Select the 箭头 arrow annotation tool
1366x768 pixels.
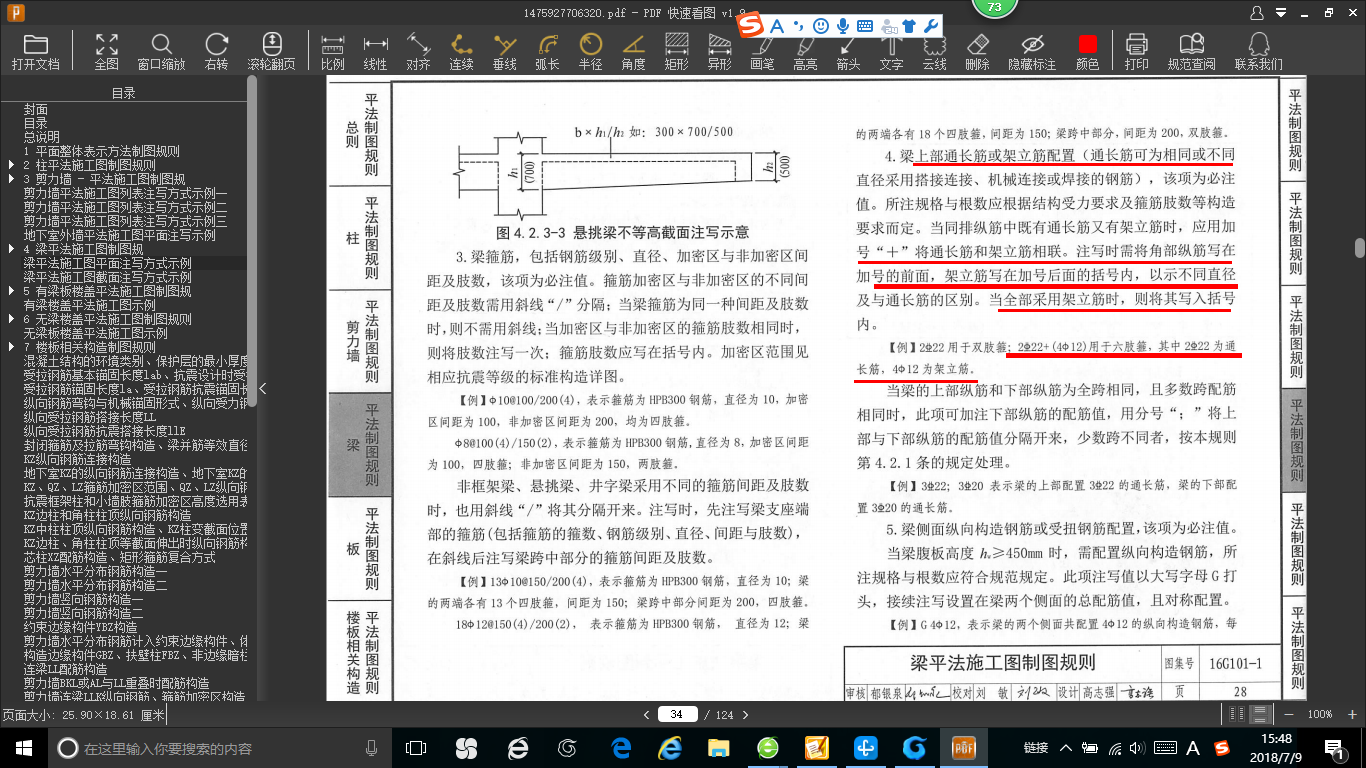tap(848, 51)
